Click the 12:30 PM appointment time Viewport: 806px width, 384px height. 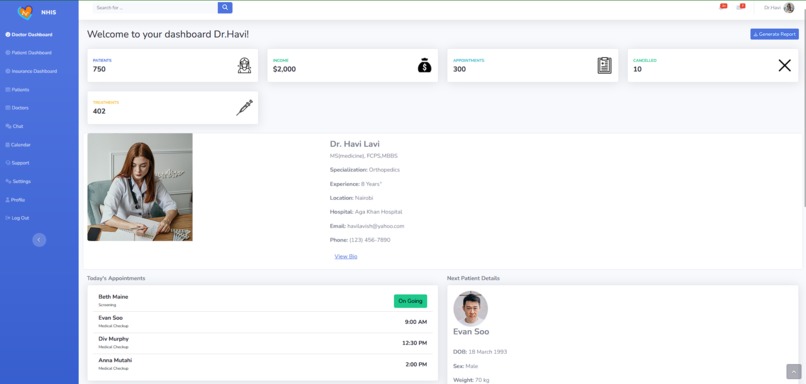(x=414, y=343)
